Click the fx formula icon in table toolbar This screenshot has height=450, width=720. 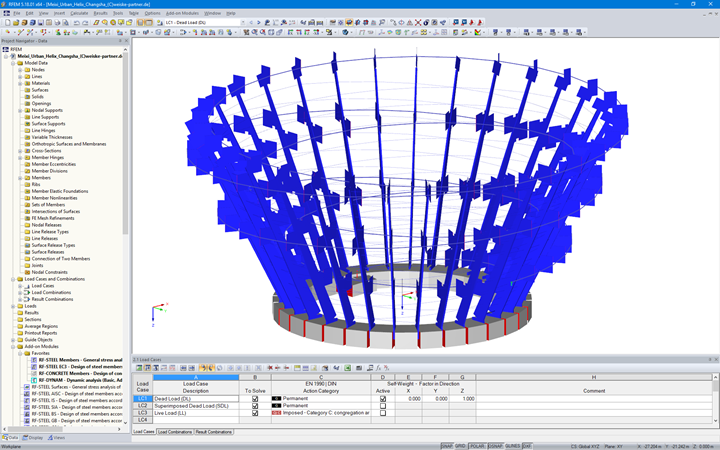tap(378, 368)
